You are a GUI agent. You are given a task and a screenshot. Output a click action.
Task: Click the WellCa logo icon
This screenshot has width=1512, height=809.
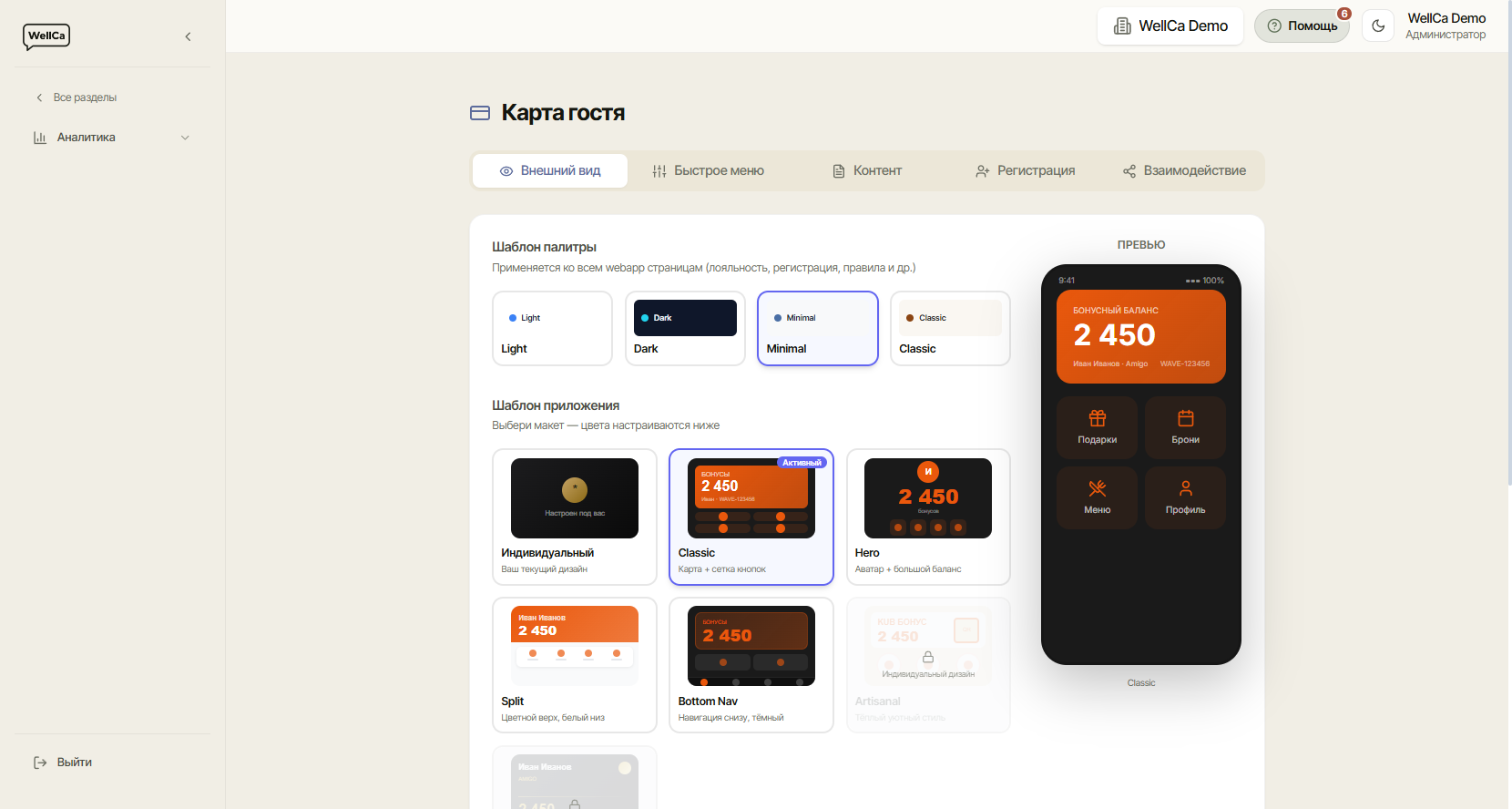point(46,36)
